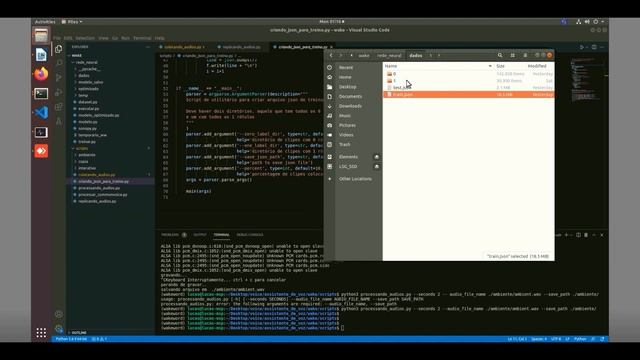
Task: Kill terminal with the trash icon in panel
Action: (x=586, y=235)
